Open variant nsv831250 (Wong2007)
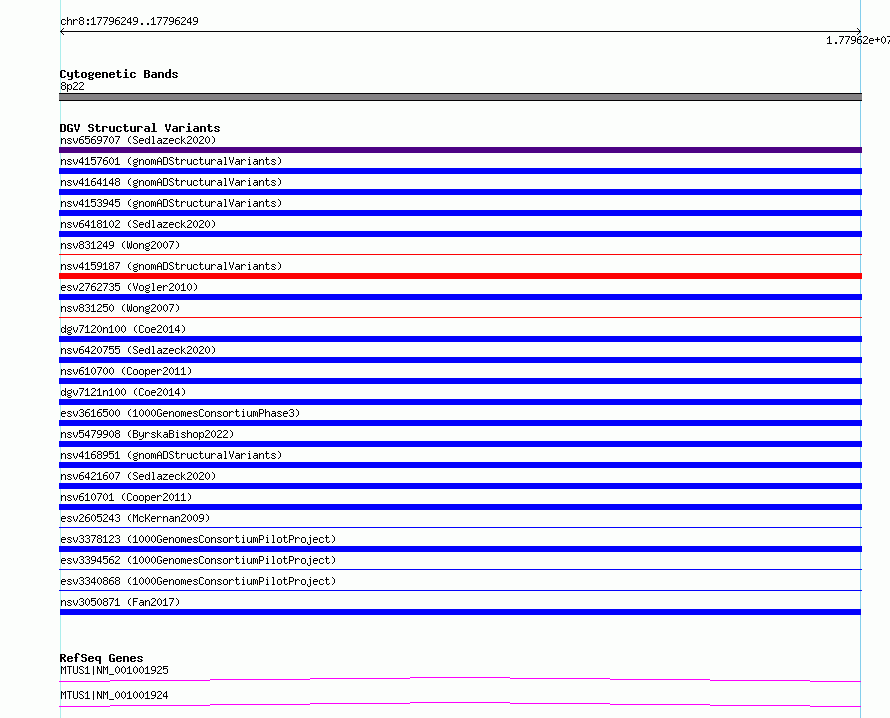Image resolution: width=890 pixels, height=718 pixels. [120, 308]
